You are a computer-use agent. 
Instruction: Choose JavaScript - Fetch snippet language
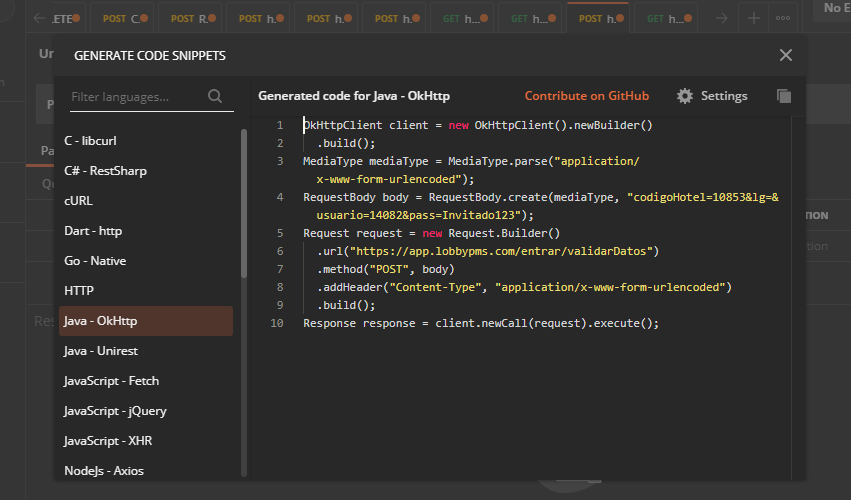(x=111, y=381)
